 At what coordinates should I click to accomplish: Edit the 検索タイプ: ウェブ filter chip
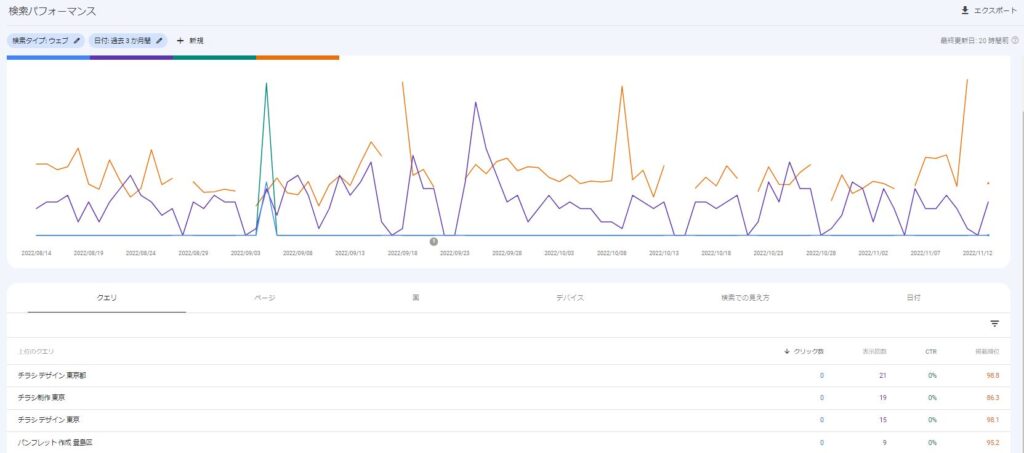point(46,40)
